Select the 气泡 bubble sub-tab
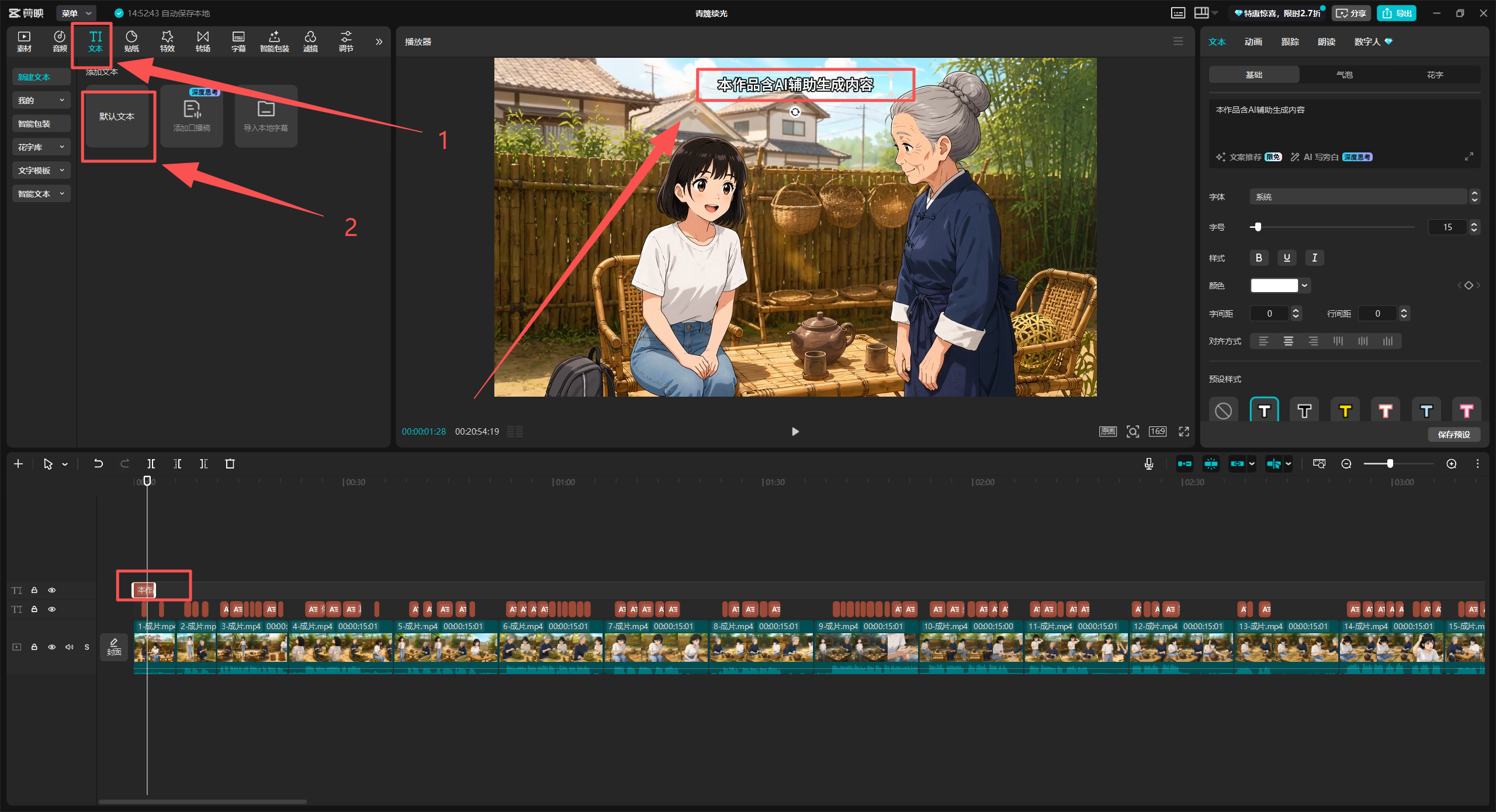Image resolution: width=1496 pixels, height=812 pixels. point(1344,75)
